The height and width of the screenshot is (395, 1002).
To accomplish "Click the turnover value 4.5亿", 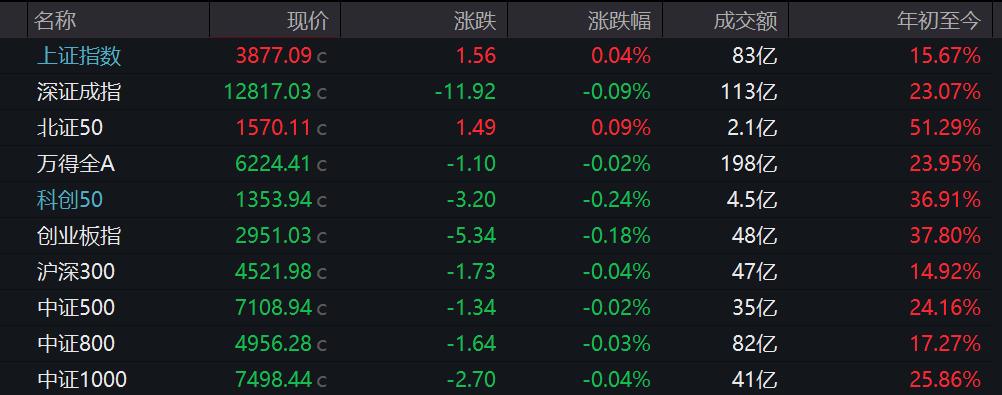I will click(x=752, y=200).
